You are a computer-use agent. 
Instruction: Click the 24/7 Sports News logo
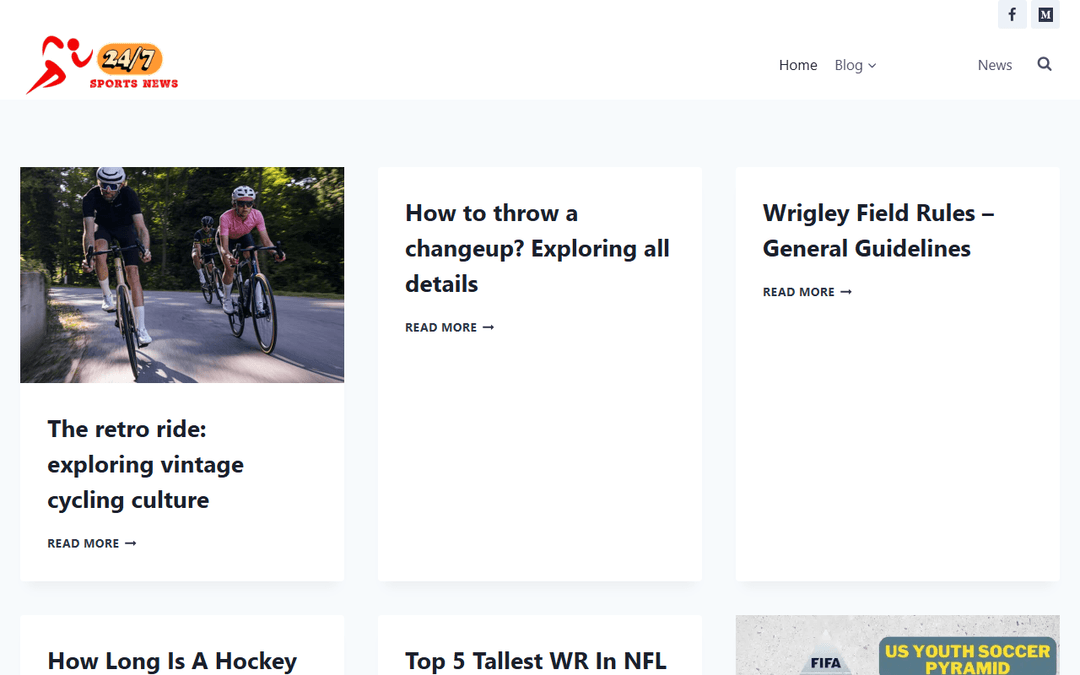click(x=102, y=65)
